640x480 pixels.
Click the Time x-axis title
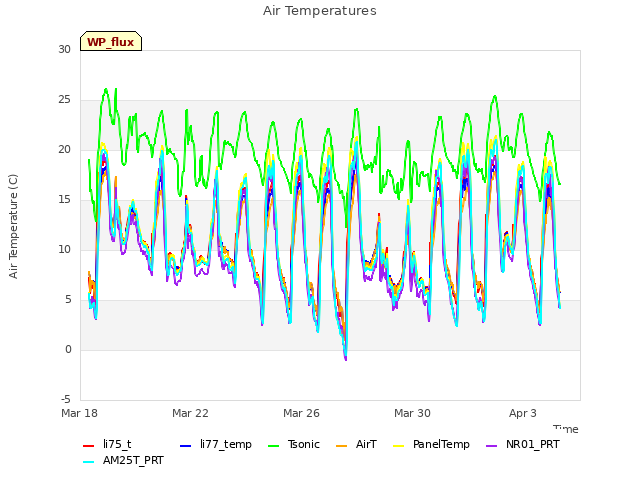(566, 429)
